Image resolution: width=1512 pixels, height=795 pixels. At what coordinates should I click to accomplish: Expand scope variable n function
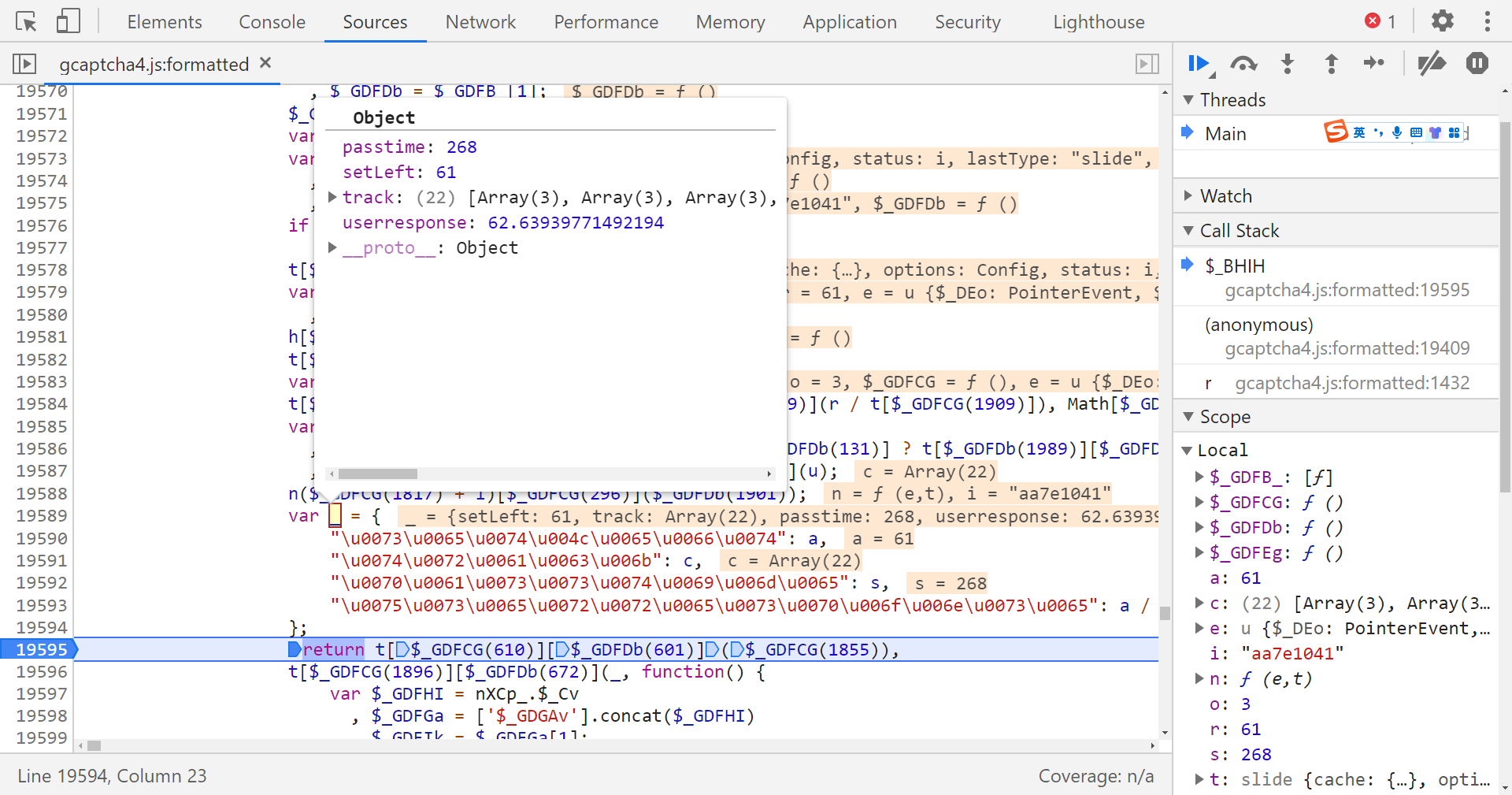click(1199, 678)
